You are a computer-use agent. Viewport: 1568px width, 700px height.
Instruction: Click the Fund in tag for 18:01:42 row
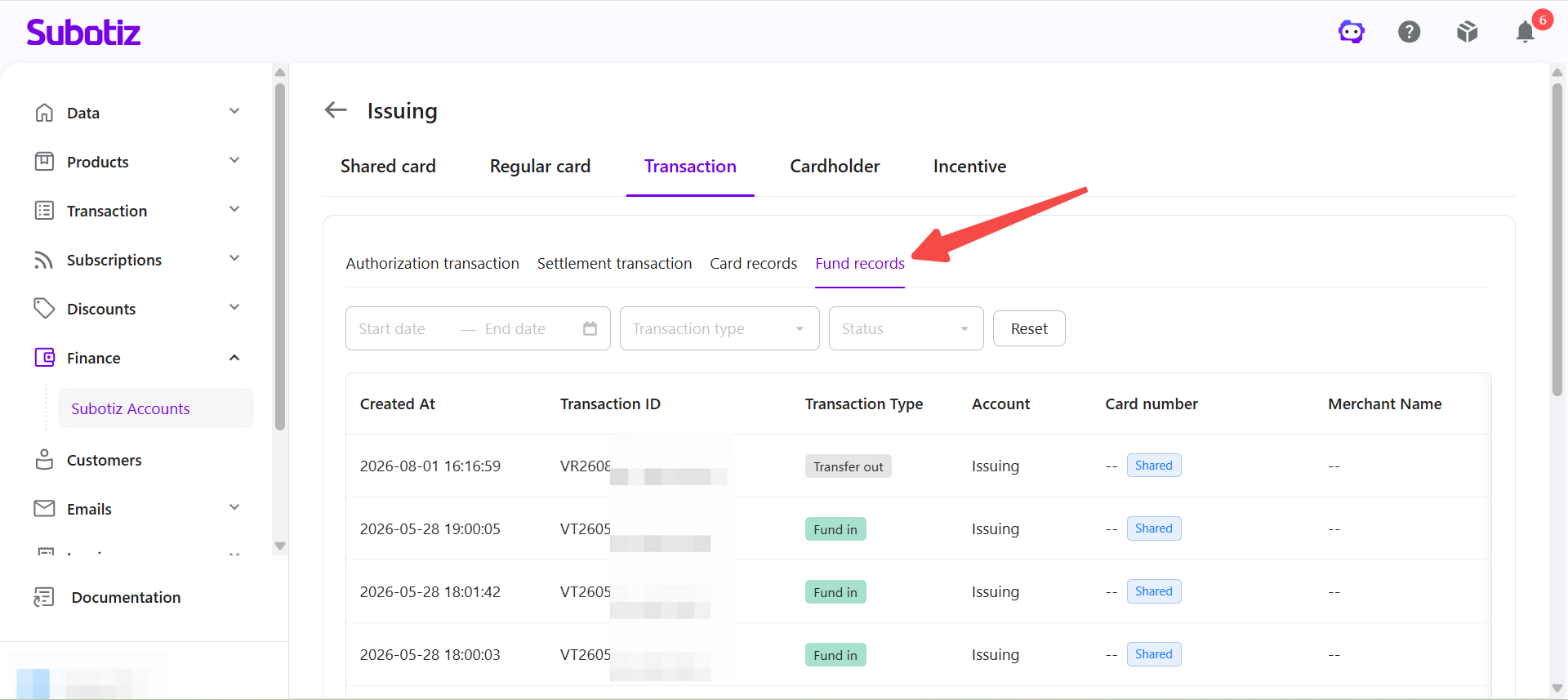click(x=835, y=592)
